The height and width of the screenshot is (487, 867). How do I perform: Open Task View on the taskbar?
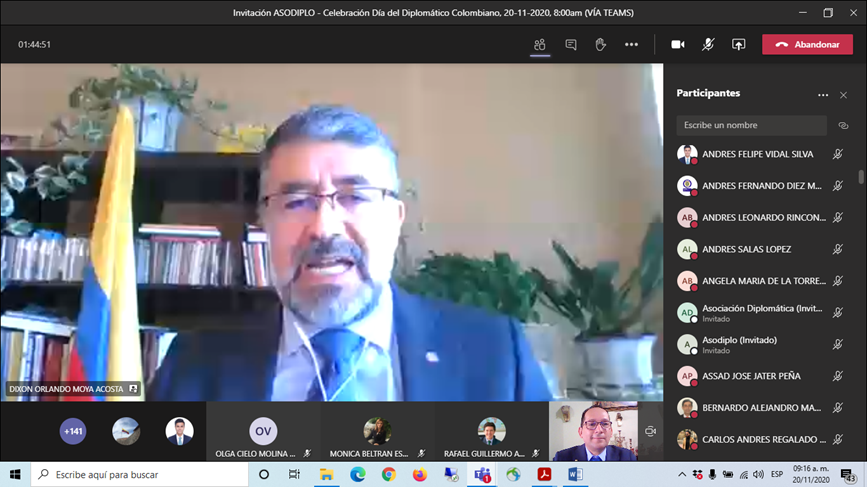(x=294, y=475)
